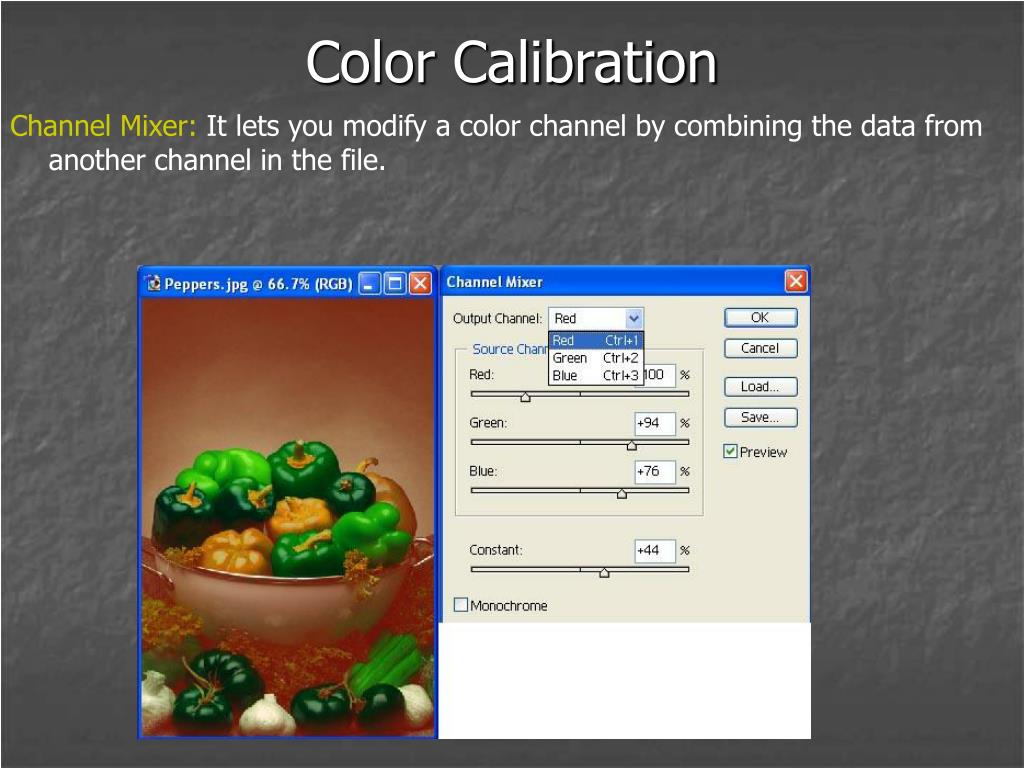Enable the Monochrome checkbox
This screenshot has width=1024, height=768.
(x=460, y=605)
